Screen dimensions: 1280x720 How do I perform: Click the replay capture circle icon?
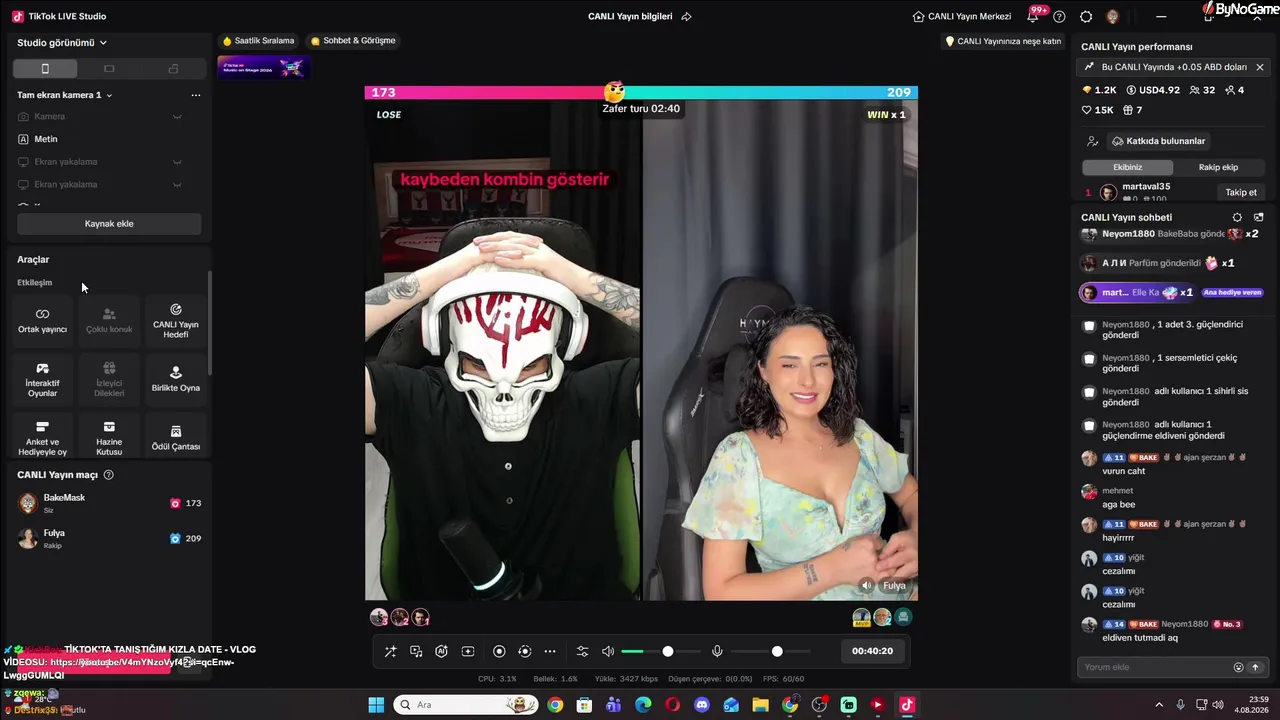tap(524, 651)
